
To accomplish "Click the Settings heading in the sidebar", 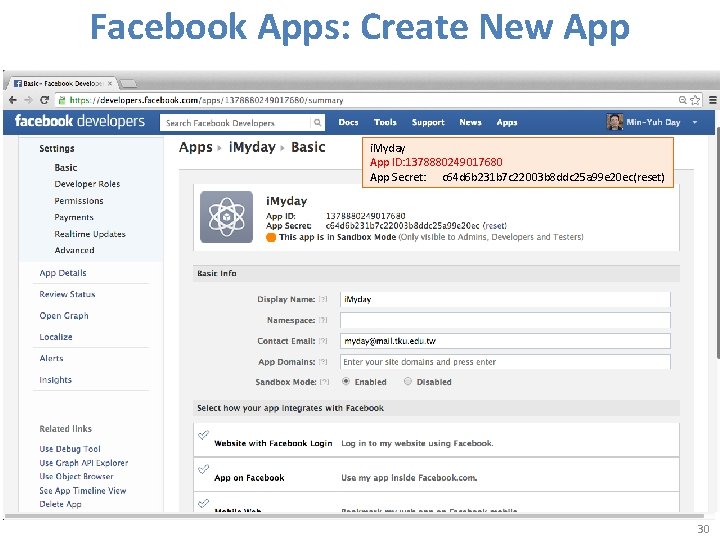I will pos(56,148).
